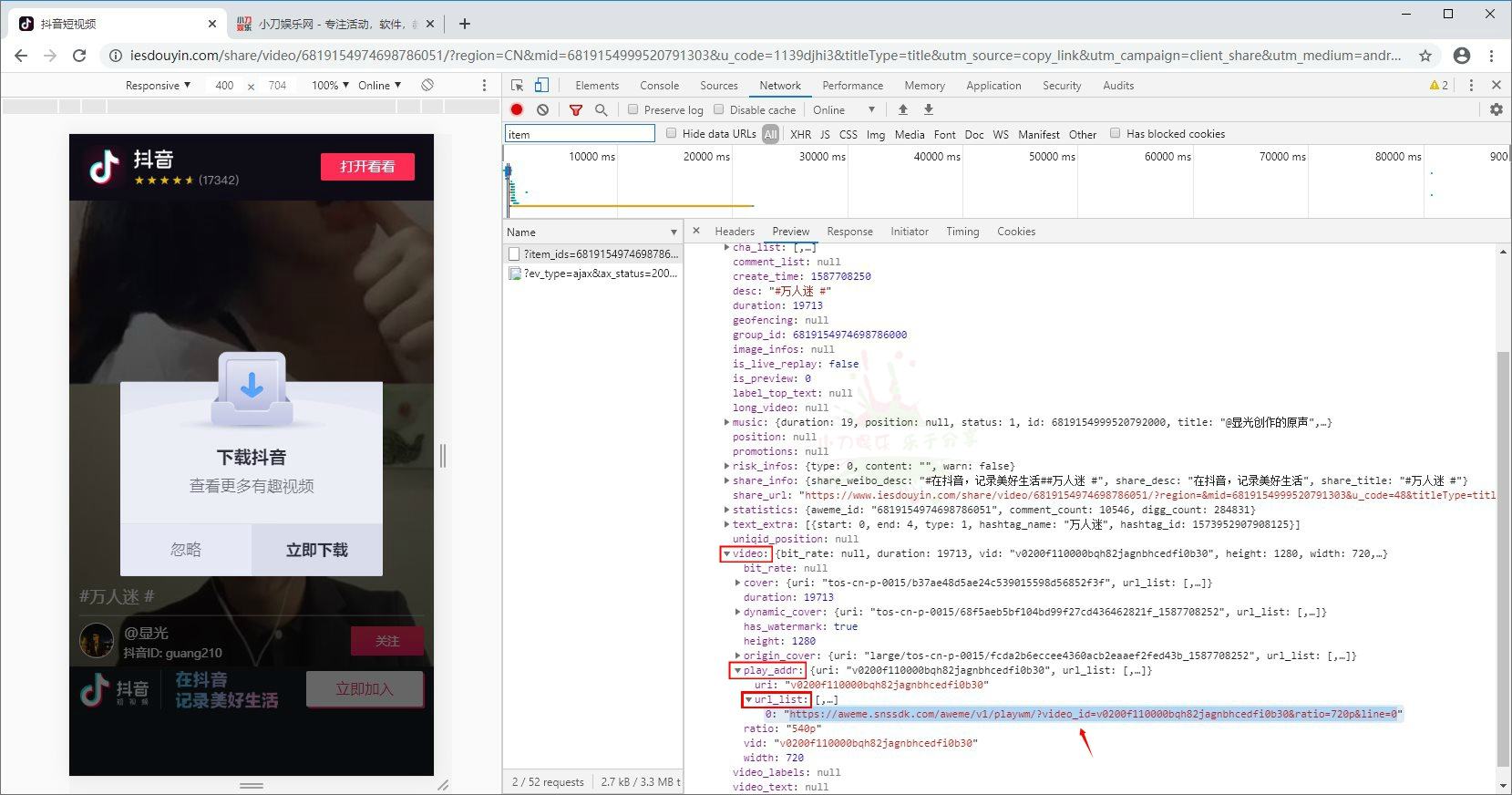
Task: Click the network filter text field
Action: (x=580, y=134)
